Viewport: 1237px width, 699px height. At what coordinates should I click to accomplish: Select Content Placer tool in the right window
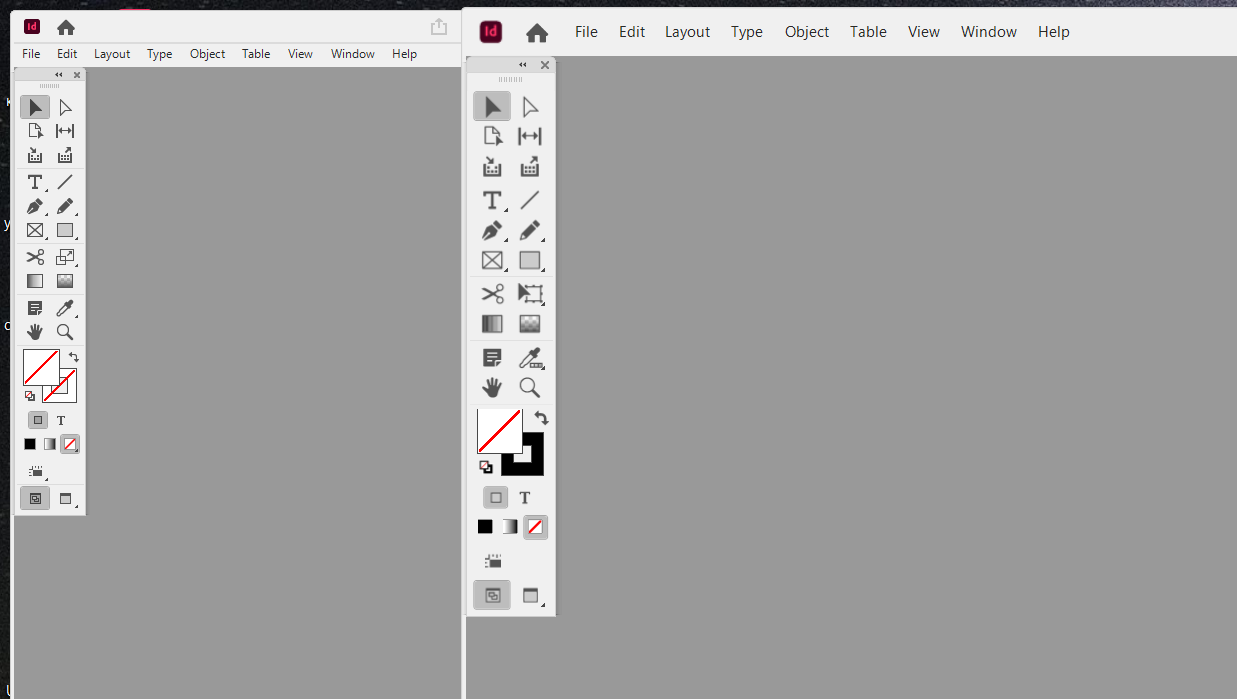coord(530,167)
